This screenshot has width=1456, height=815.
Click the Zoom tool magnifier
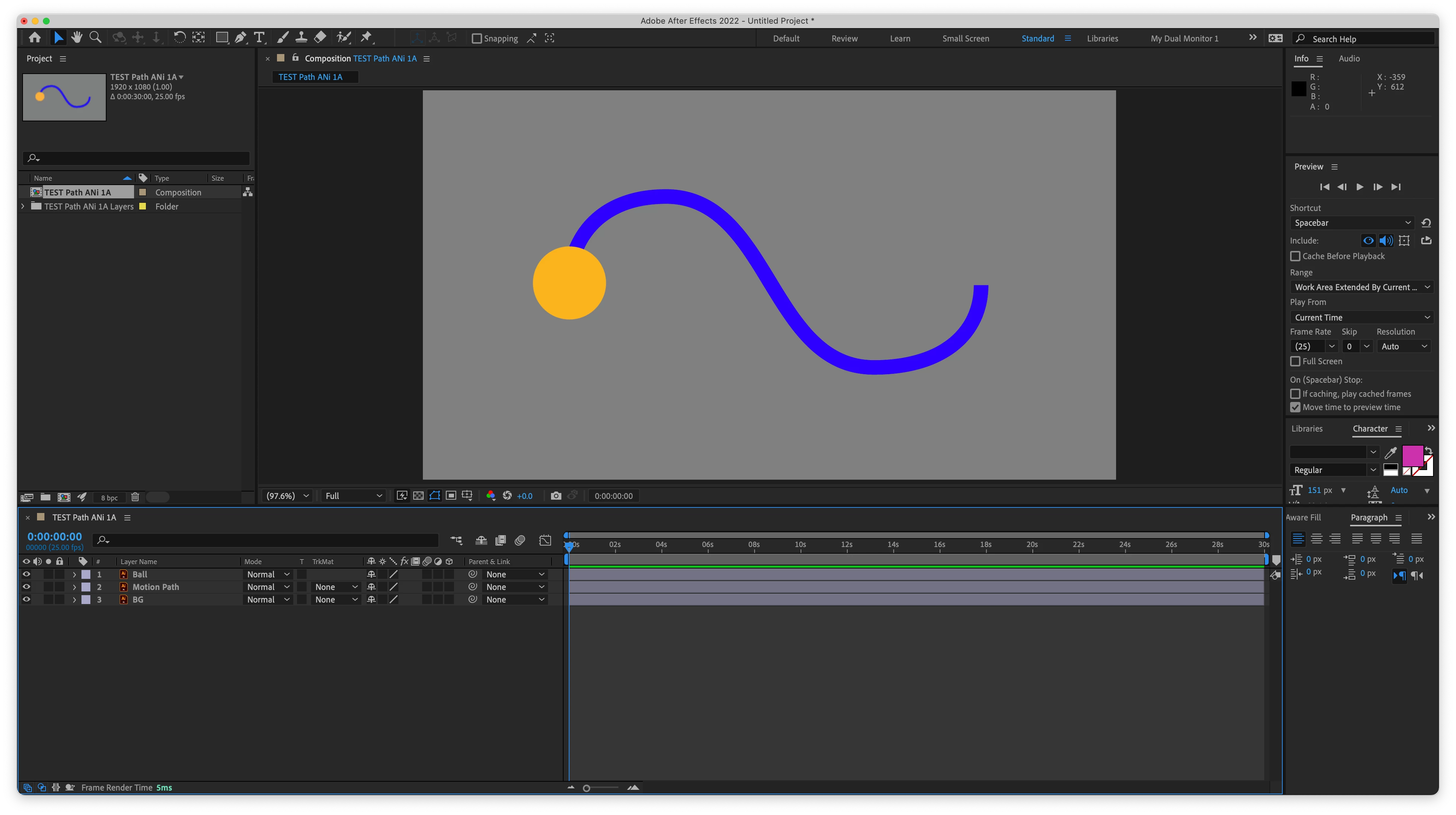[96, 38]
